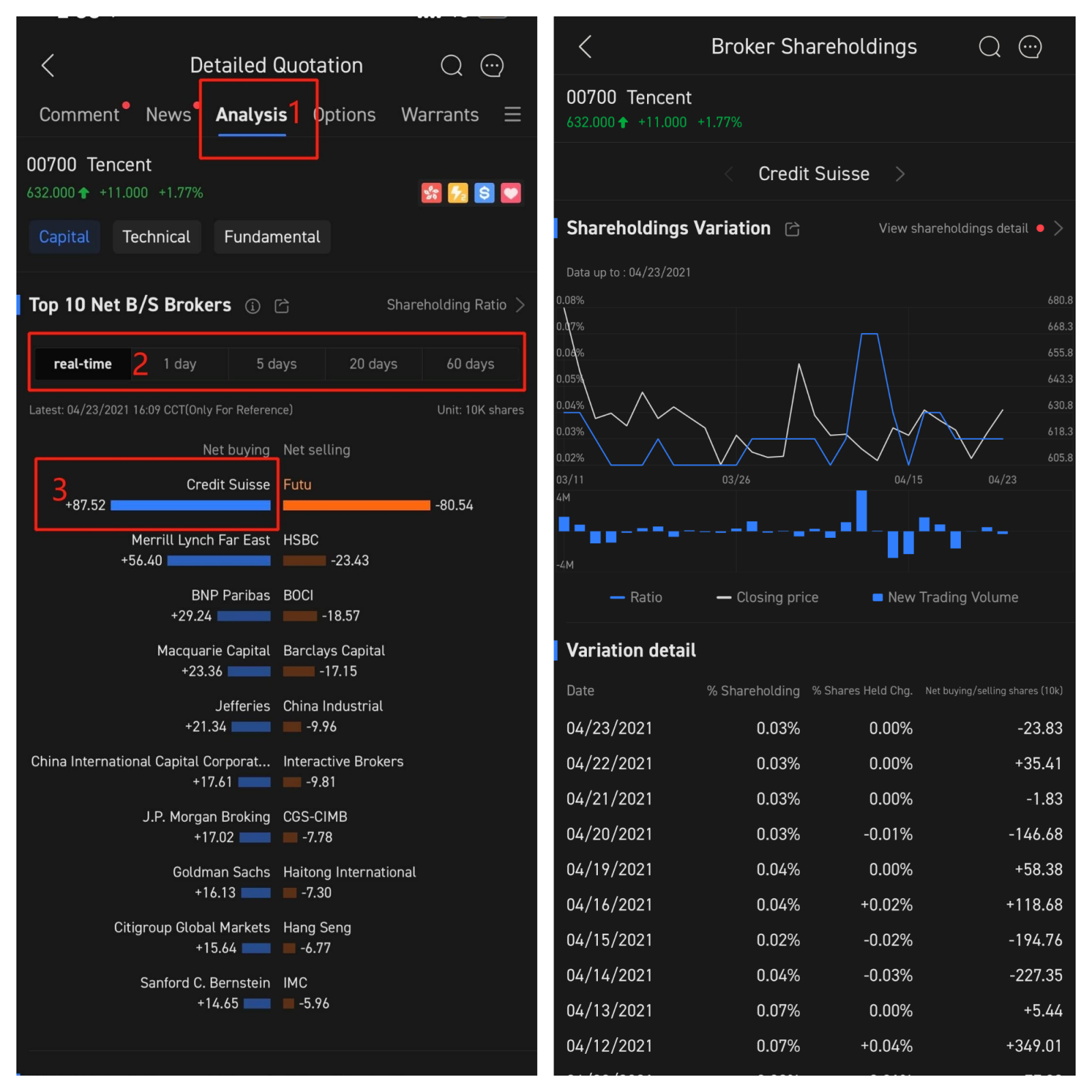This screenshot has width=1092, height=1092.
Task: Open the Comment tab
Action: click(x=79, y=115)
